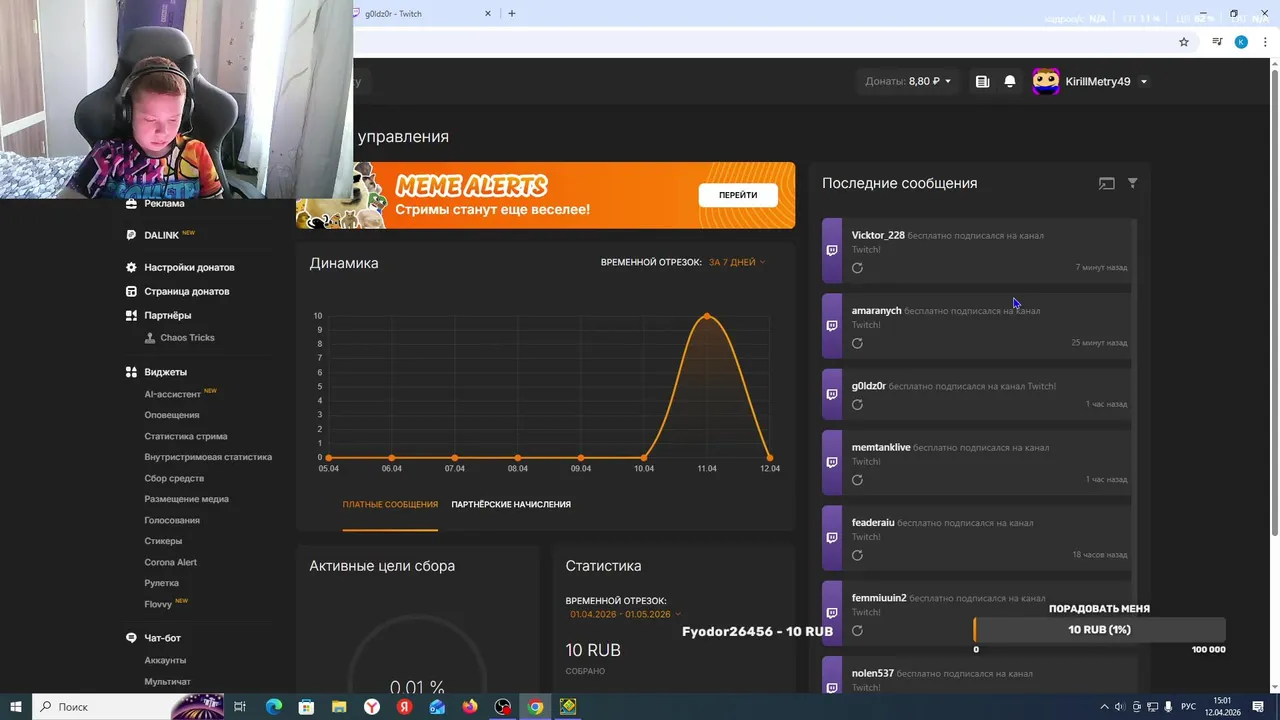
Task: Open Firefox from the taskbar
Action: coord(470,707)
